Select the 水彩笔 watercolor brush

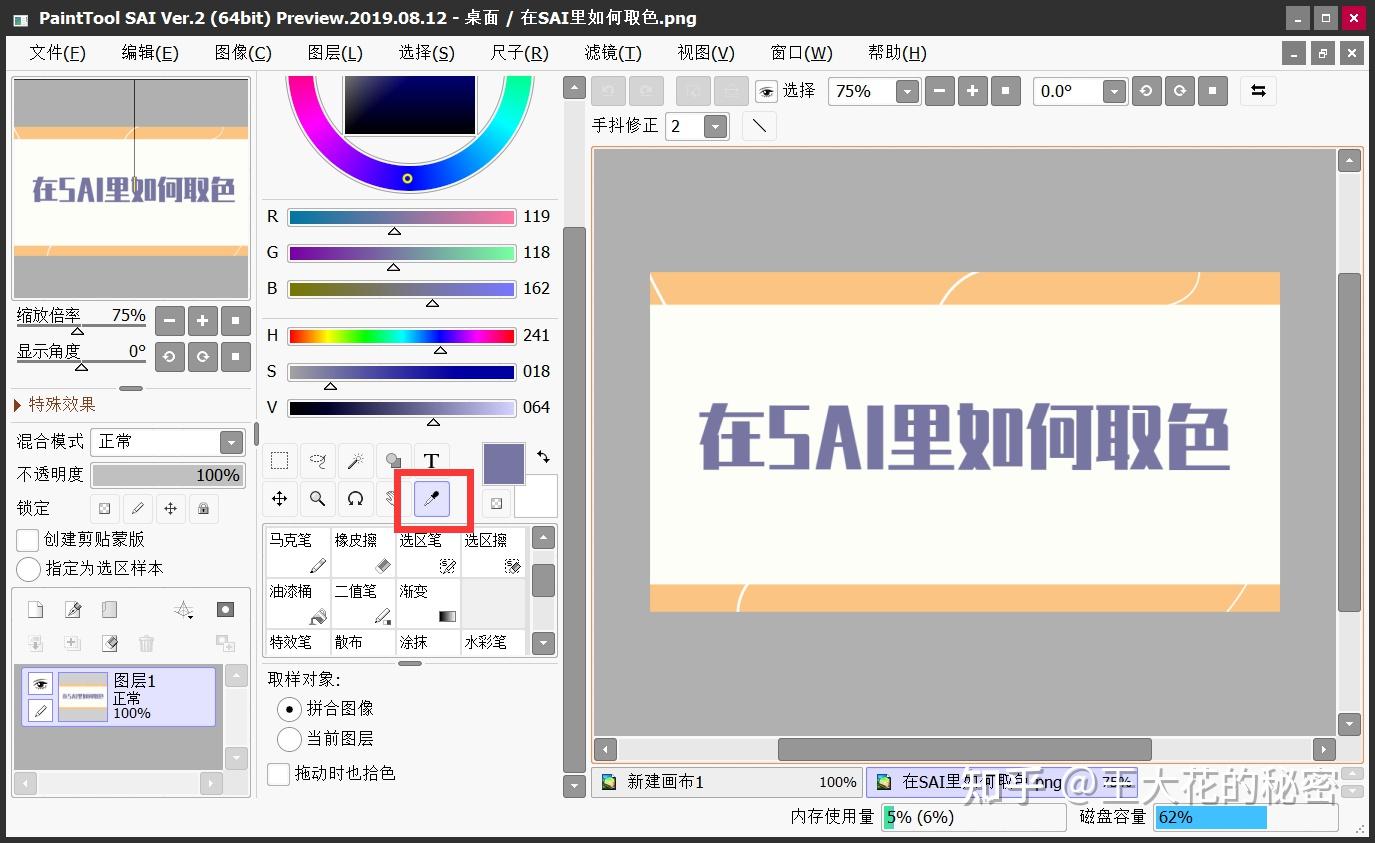[x=492, y=642]
